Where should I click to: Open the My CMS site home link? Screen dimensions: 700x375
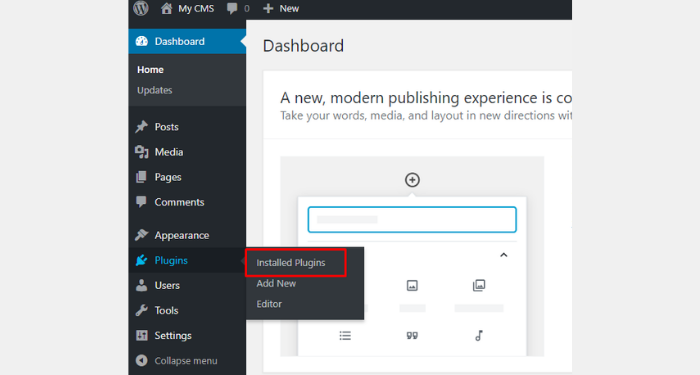click(188, 8)
